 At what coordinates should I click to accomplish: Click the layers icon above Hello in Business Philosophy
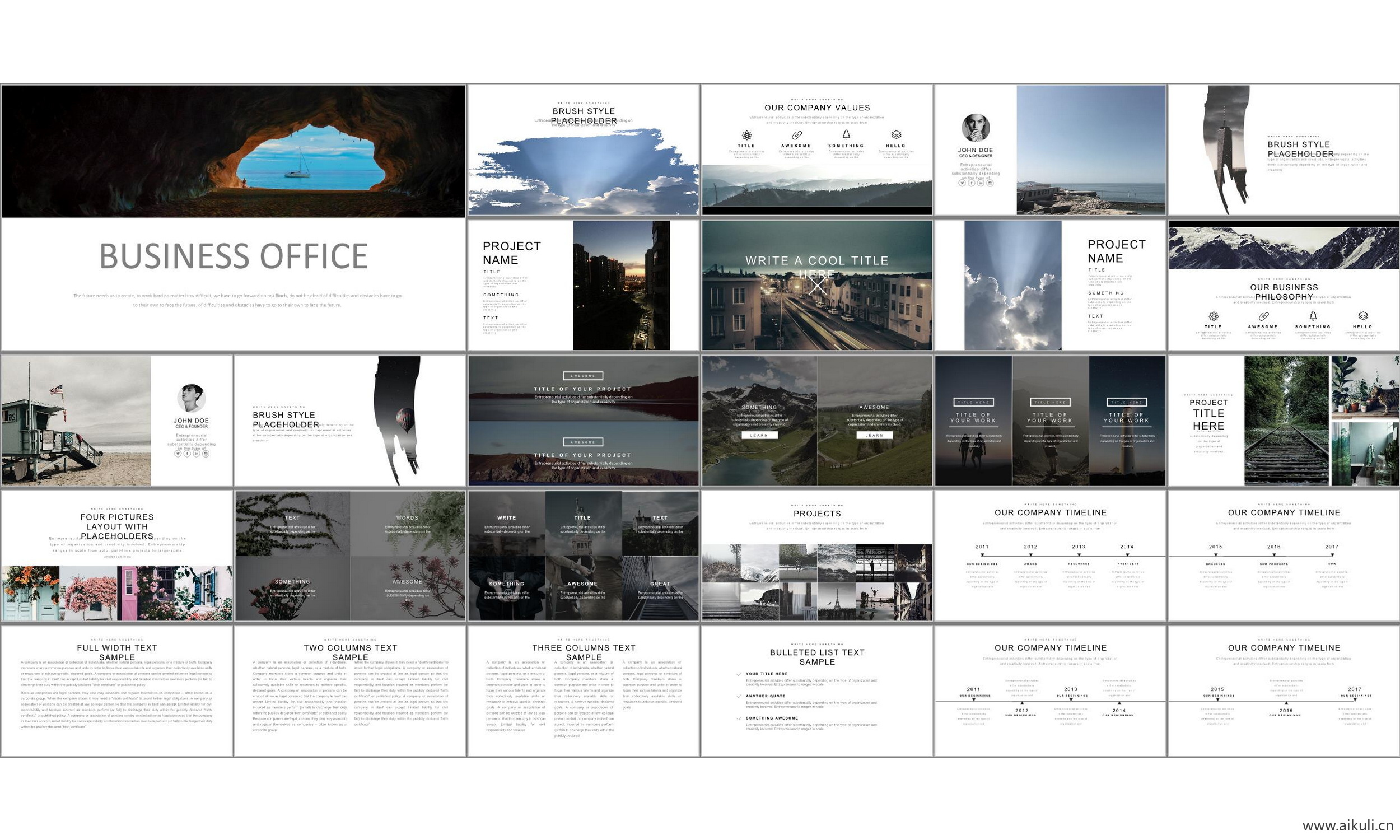[x=1362, y=315]
